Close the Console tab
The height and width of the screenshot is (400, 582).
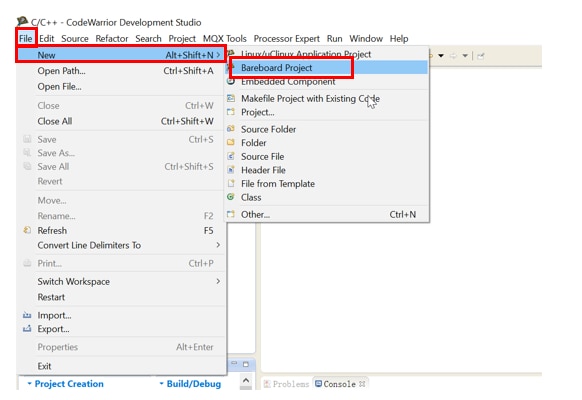tap(362, 384)
